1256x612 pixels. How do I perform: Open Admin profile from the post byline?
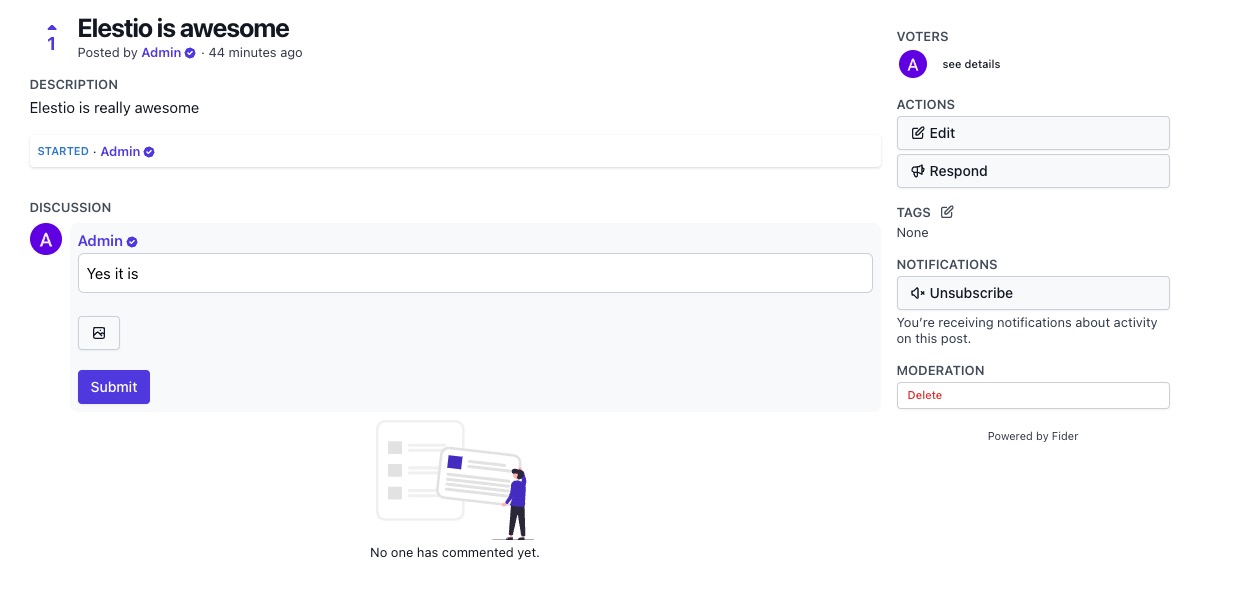pyautogui.click(x=161, y=53)
